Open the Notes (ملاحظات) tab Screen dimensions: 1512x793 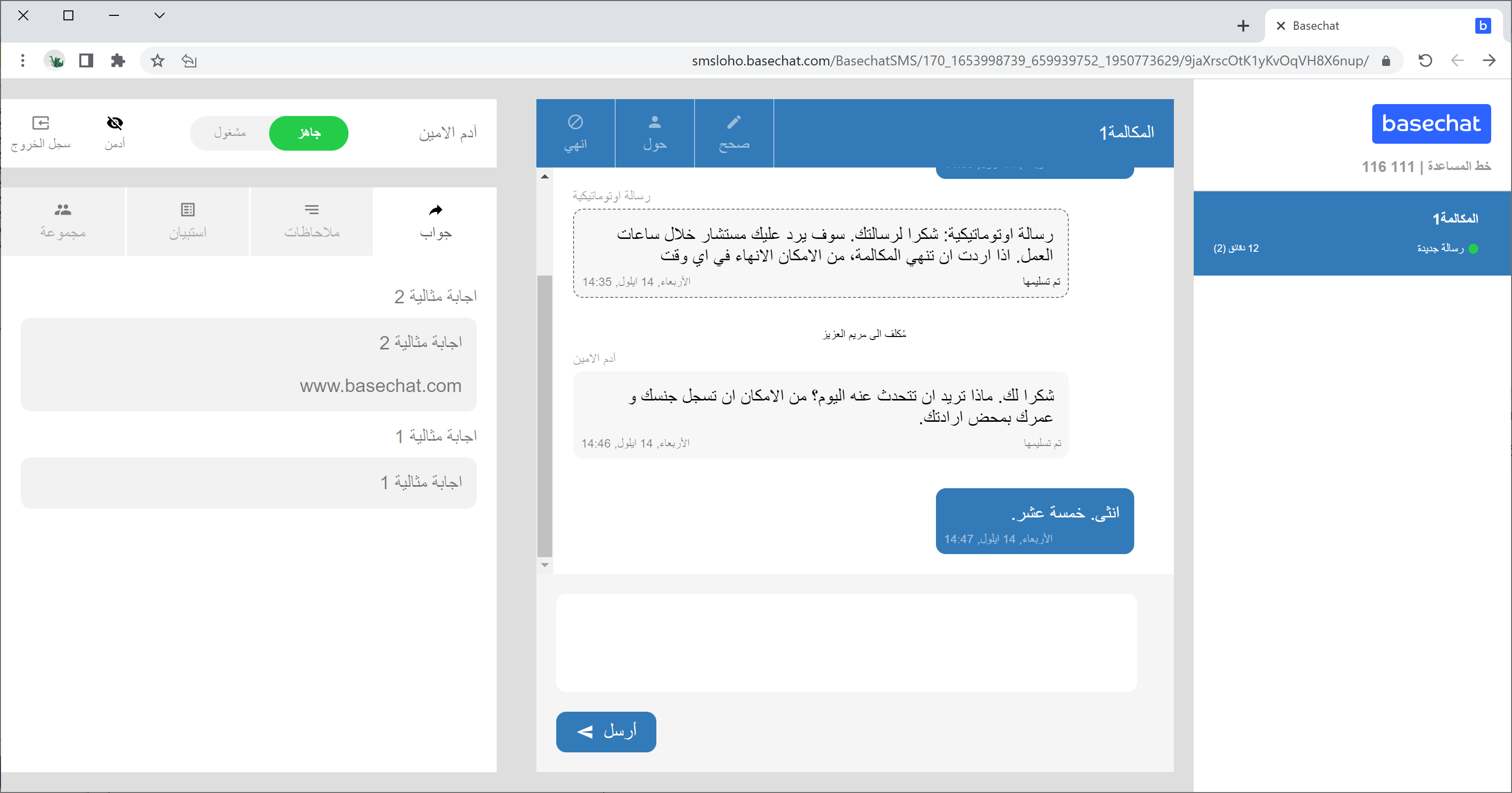point(312,221)
